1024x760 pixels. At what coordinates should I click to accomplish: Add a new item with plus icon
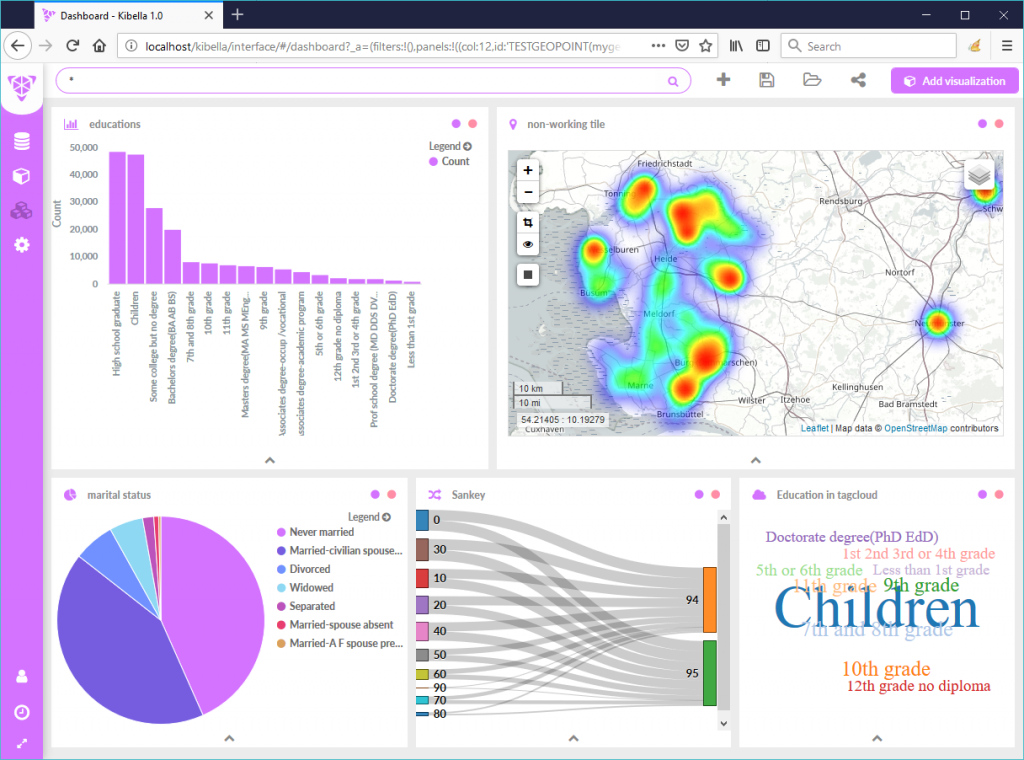click(x=723, y=81)
